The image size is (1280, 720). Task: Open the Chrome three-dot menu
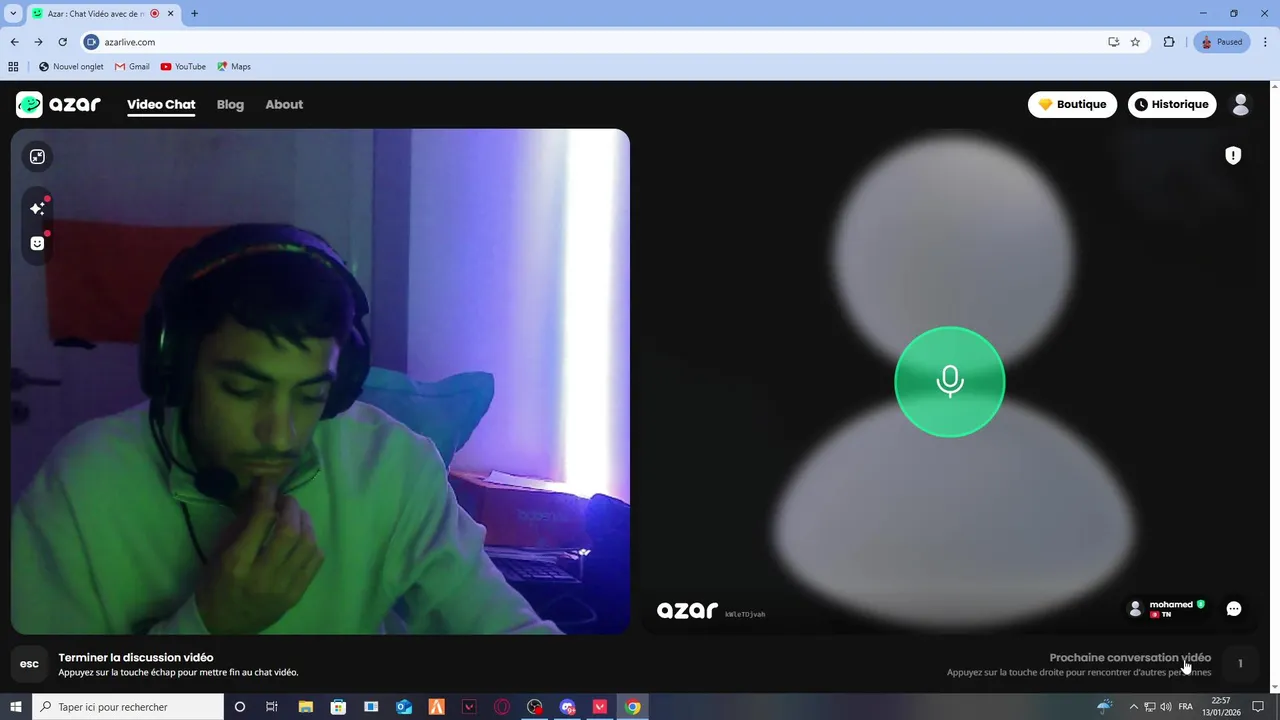(x=1265, y=42)
